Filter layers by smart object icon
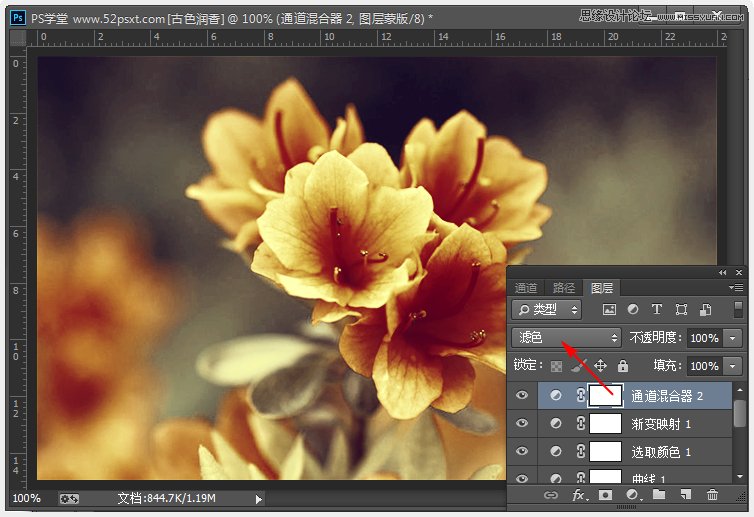This screenshot has height=517, width=754. pos(705,310)
